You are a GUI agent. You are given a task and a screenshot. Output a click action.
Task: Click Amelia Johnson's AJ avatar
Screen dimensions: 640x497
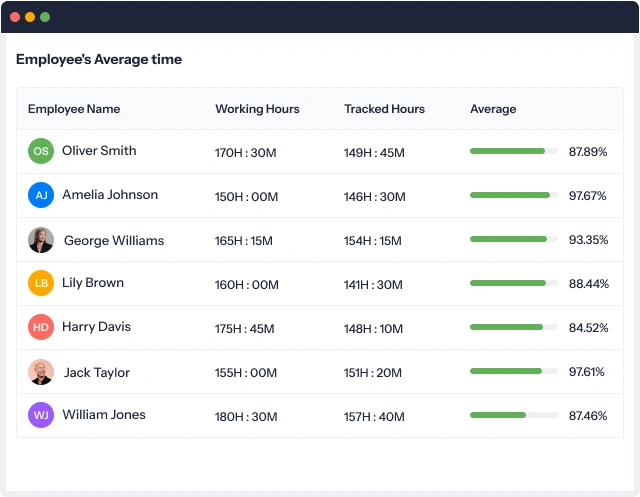(41, 195)
